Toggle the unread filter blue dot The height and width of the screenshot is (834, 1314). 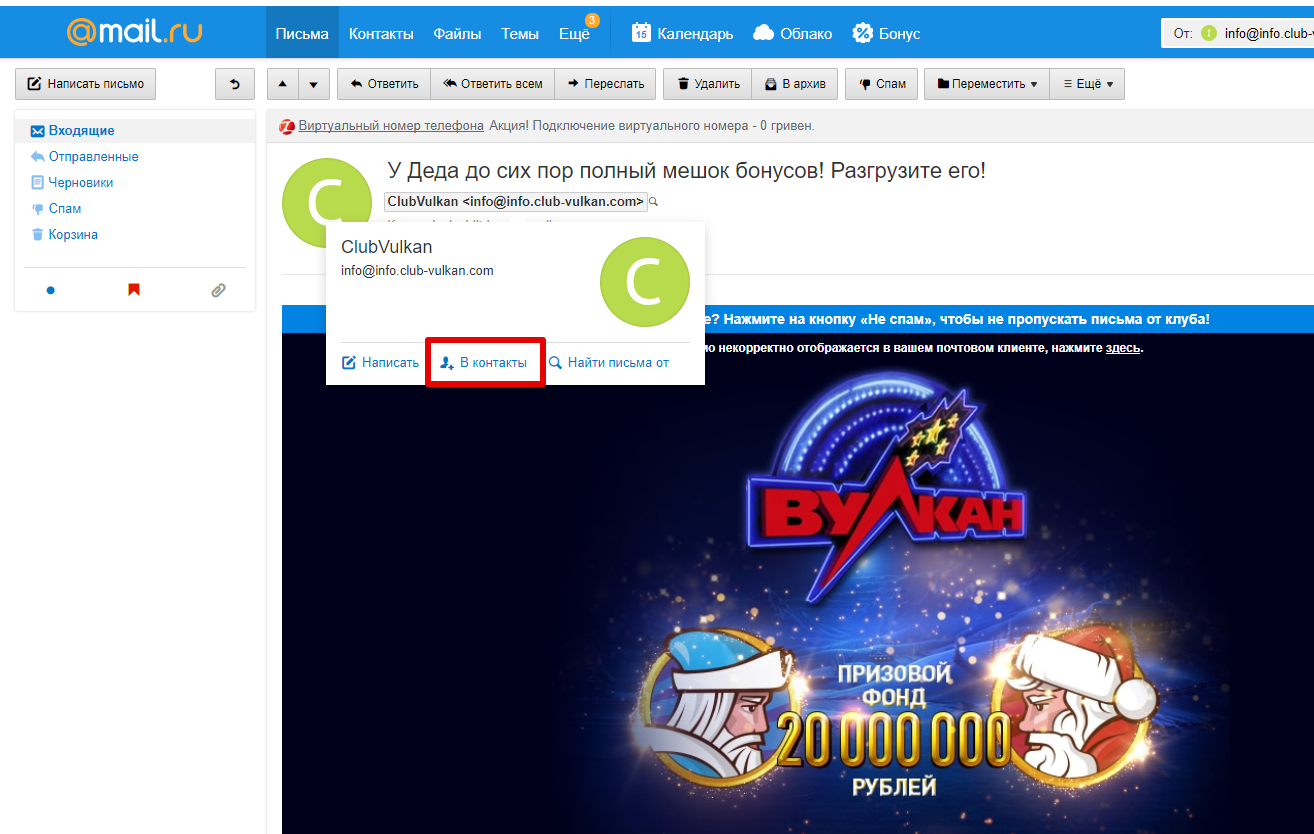pos(51,290)
